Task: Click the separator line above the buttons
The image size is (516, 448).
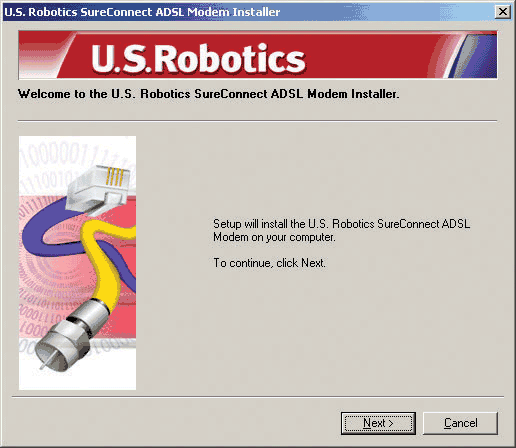Action: (258, 397)
